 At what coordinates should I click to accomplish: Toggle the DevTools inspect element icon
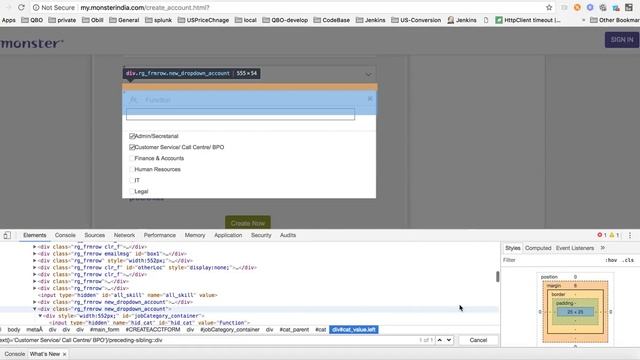[7, 235]
